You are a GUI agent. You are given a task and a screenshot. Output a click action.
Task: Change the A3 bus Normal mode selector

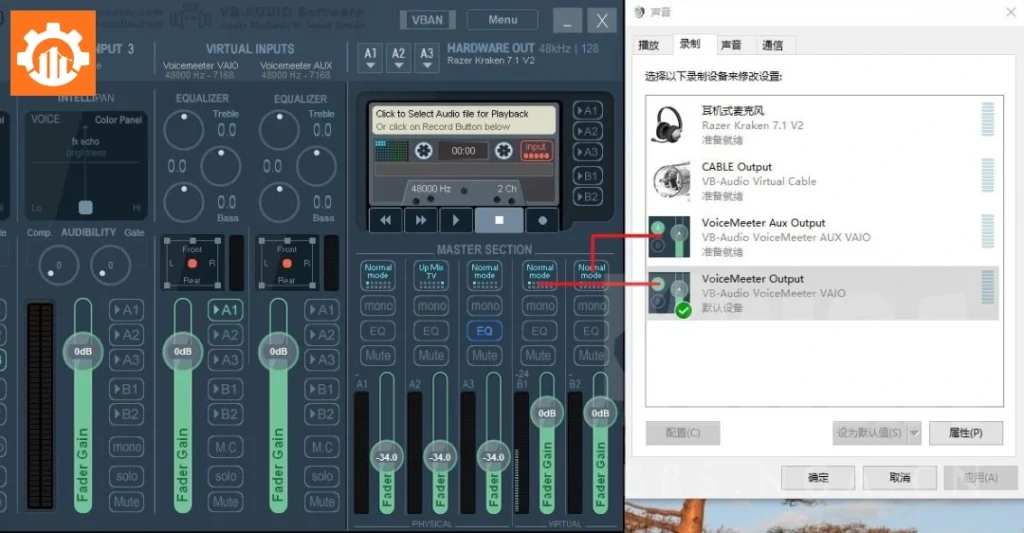click(x=485, y=276)
